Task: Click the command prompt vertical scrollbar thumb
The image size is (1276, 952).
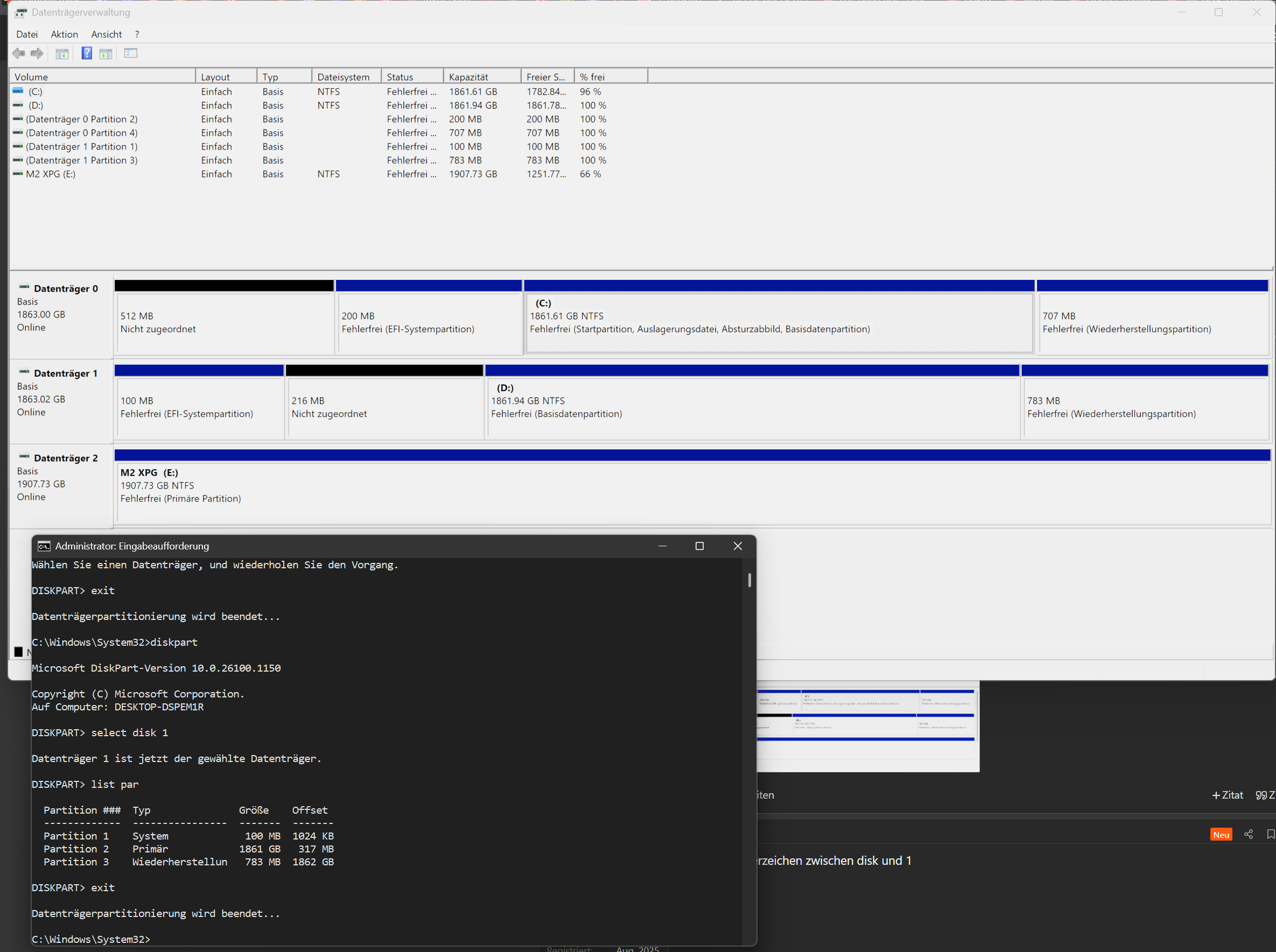Action: (749, 580)
